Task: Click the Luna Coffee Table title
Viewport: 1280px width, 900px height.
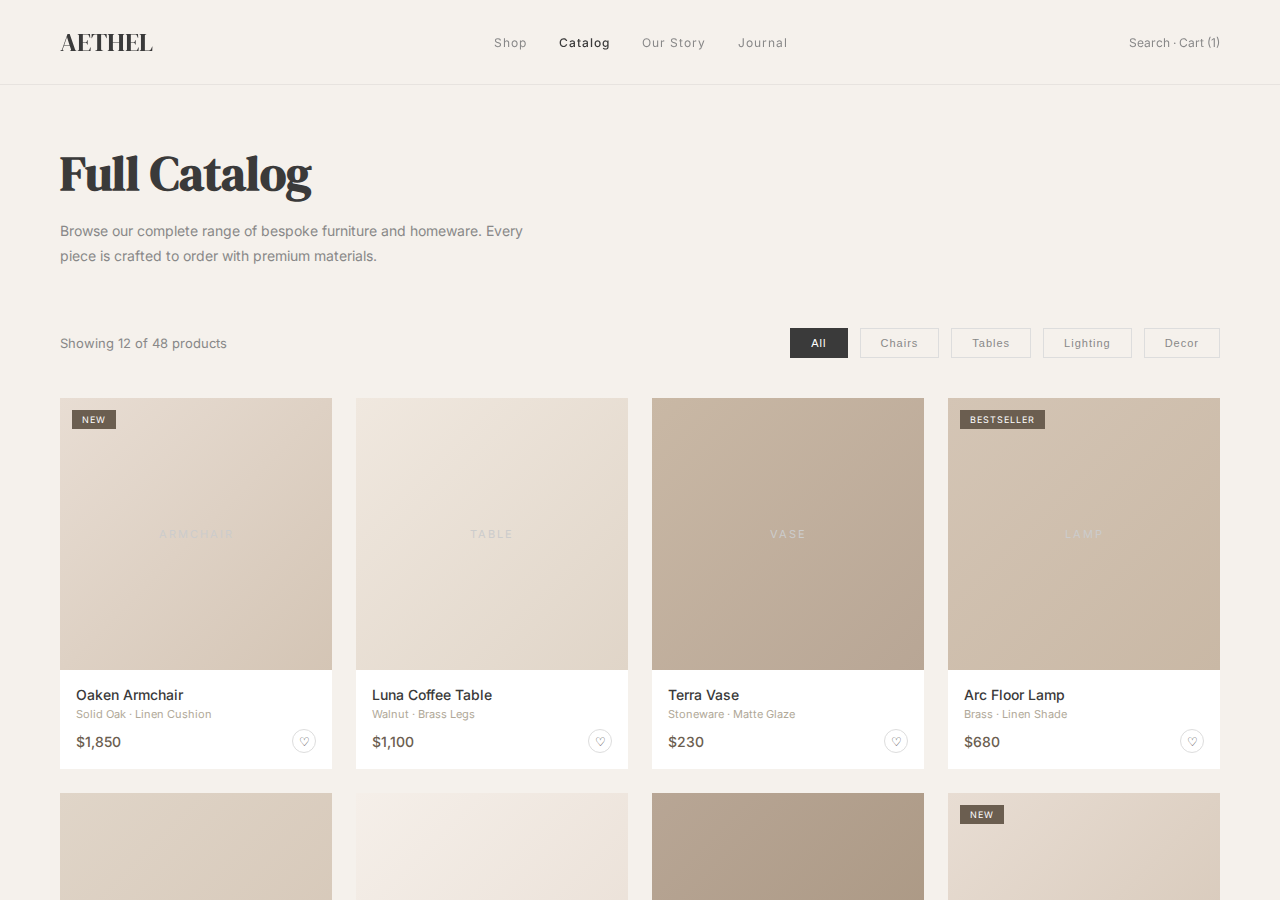Action: pos(432,695)
